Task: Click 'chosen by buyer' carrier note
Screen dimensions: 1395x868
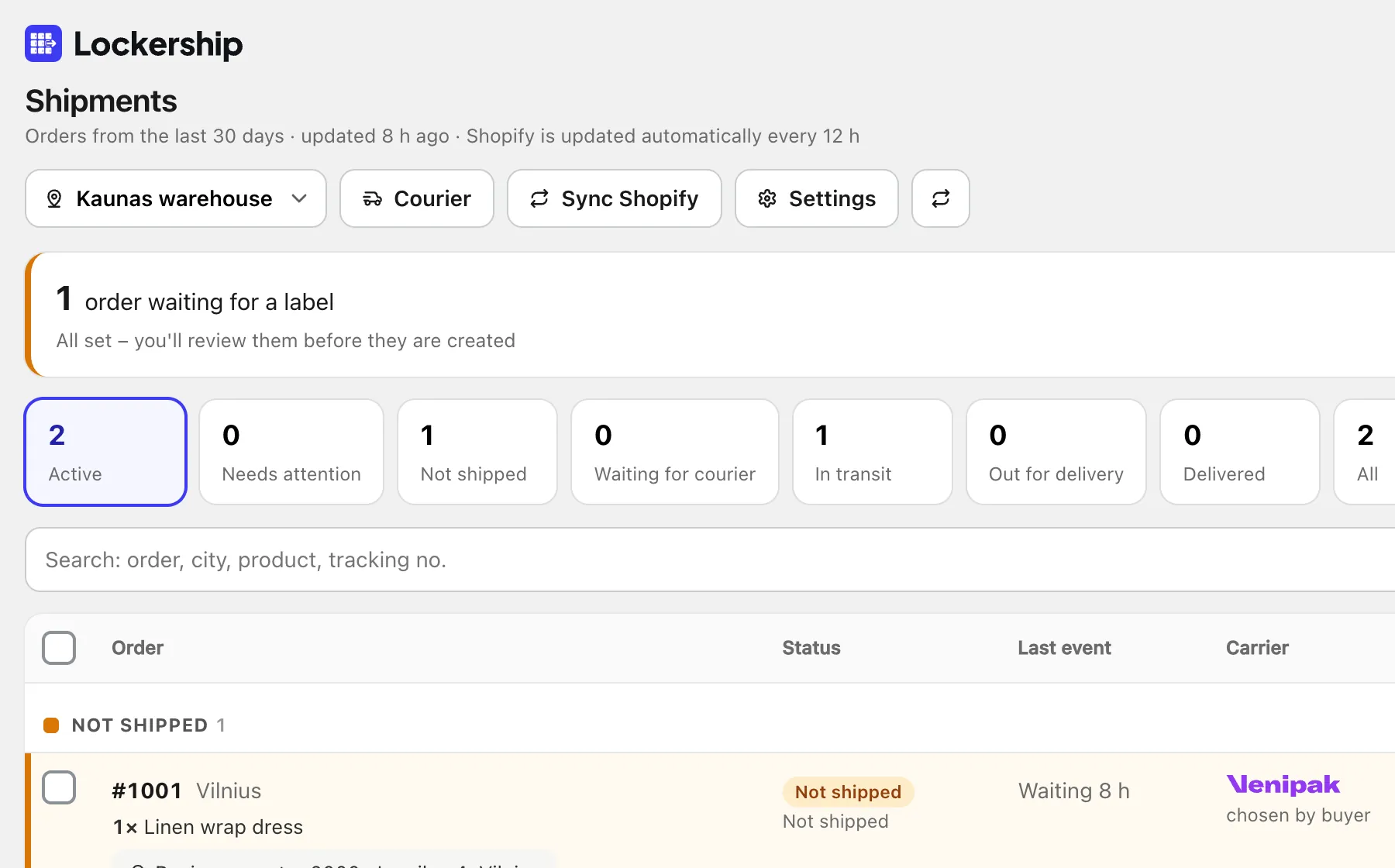Action: pyautogui.click(x=1298, y=815)
